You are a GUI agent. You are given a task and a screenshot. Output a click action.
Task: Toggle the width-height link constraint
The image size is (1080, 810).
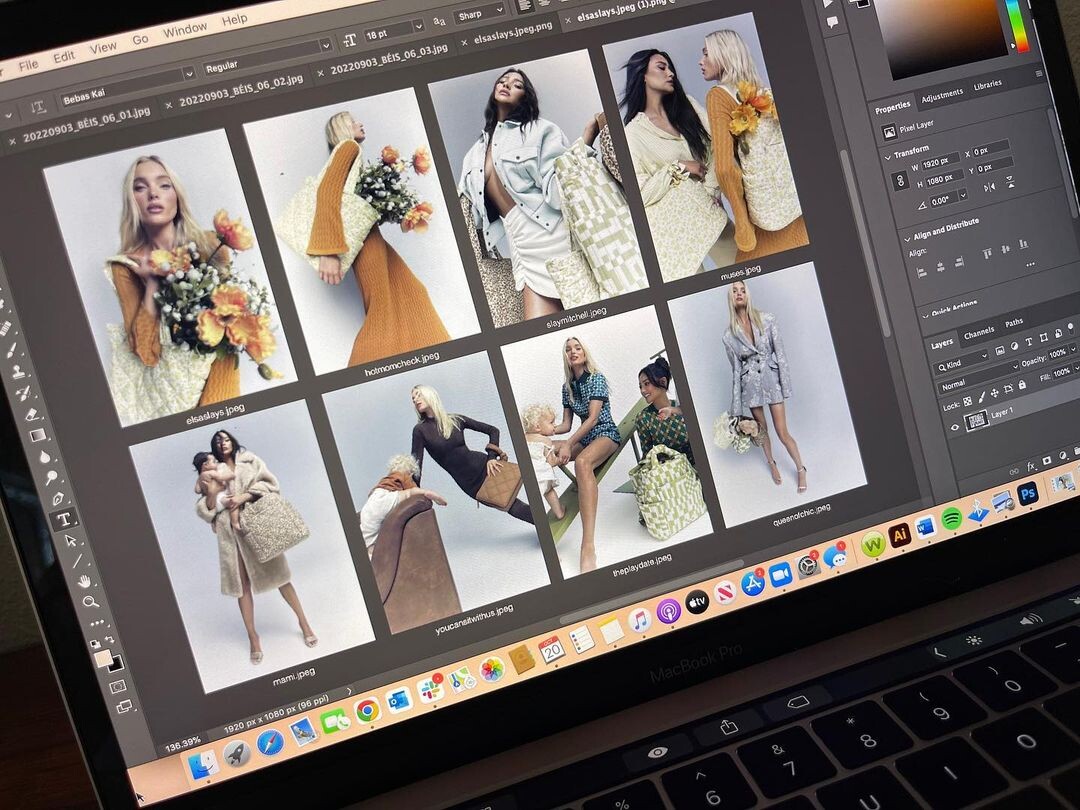(x=900, y=181)
